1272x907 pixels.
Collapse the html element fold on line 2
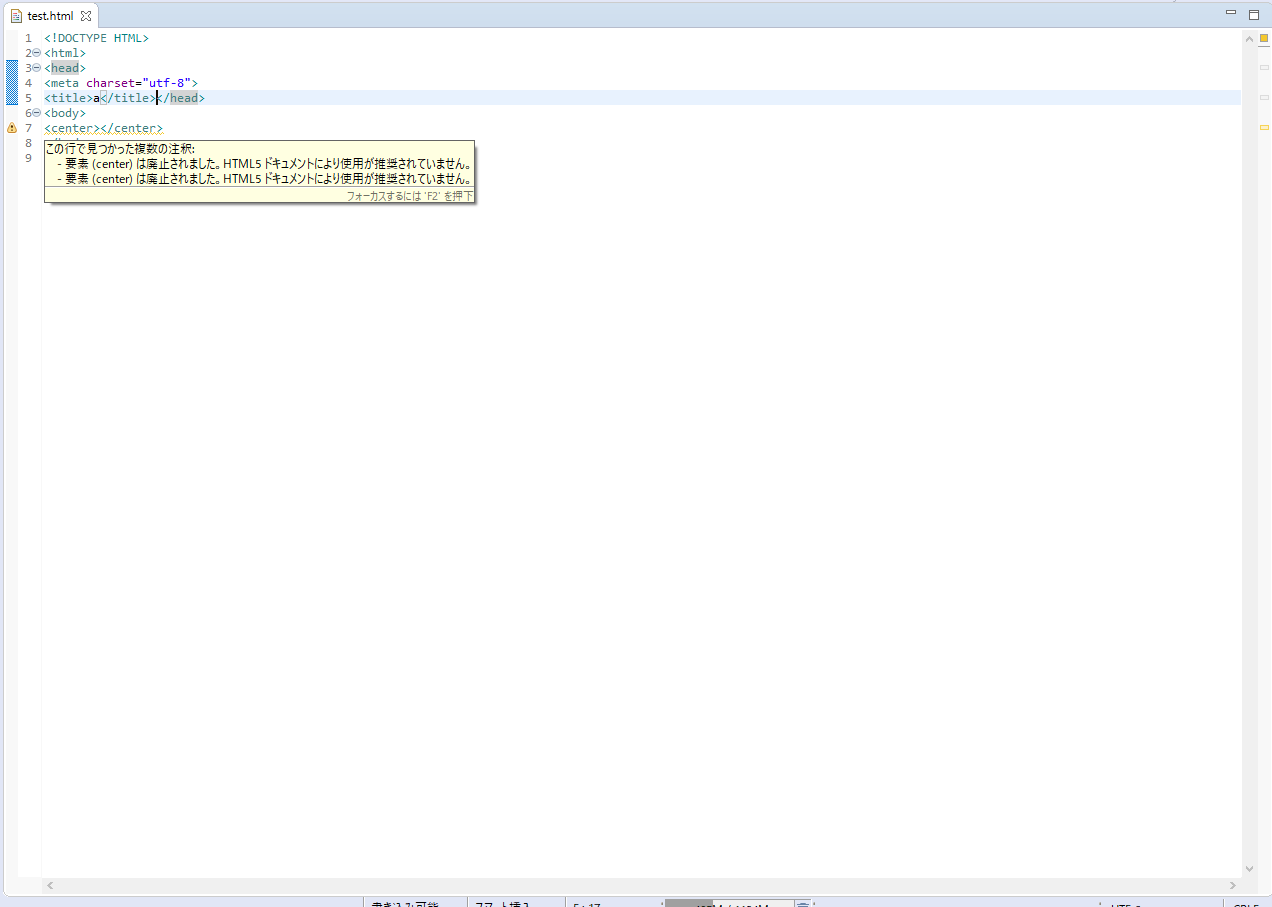point(36,53)
